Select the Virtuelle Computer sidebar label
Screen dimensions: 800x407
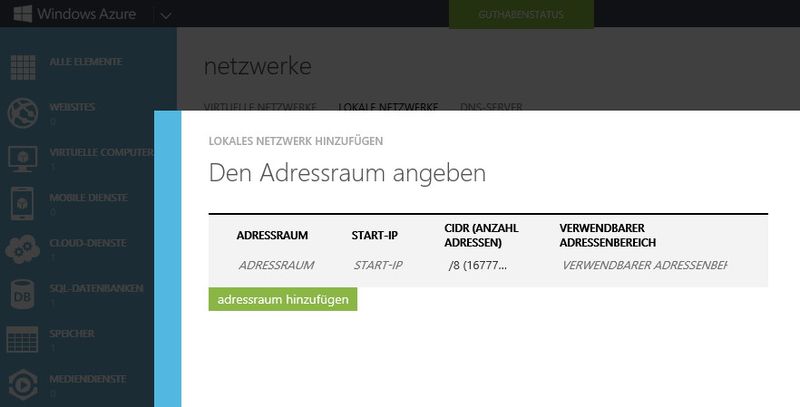pyautogui.click(x=102, y=152)
